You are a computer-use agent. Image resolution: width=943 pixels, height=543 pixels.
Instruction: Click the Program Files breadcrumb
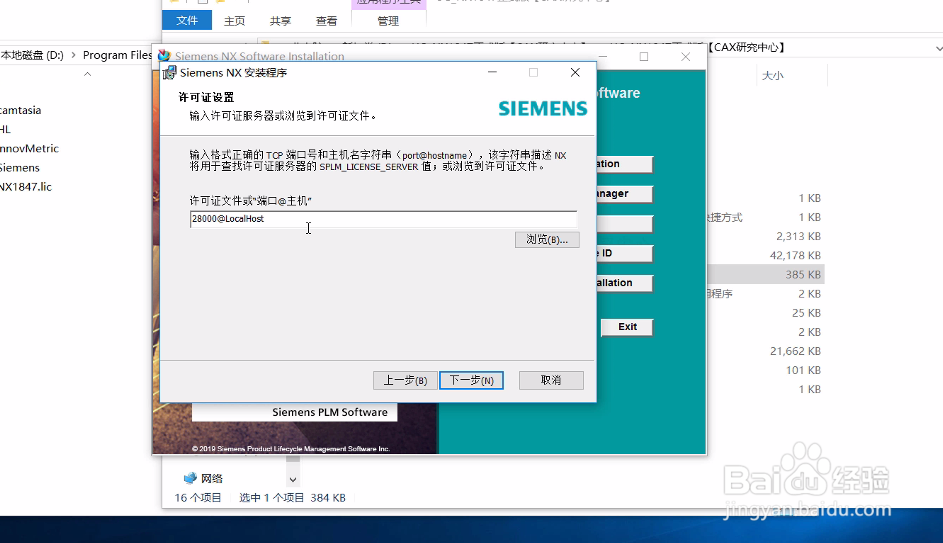tap(117, 55)
